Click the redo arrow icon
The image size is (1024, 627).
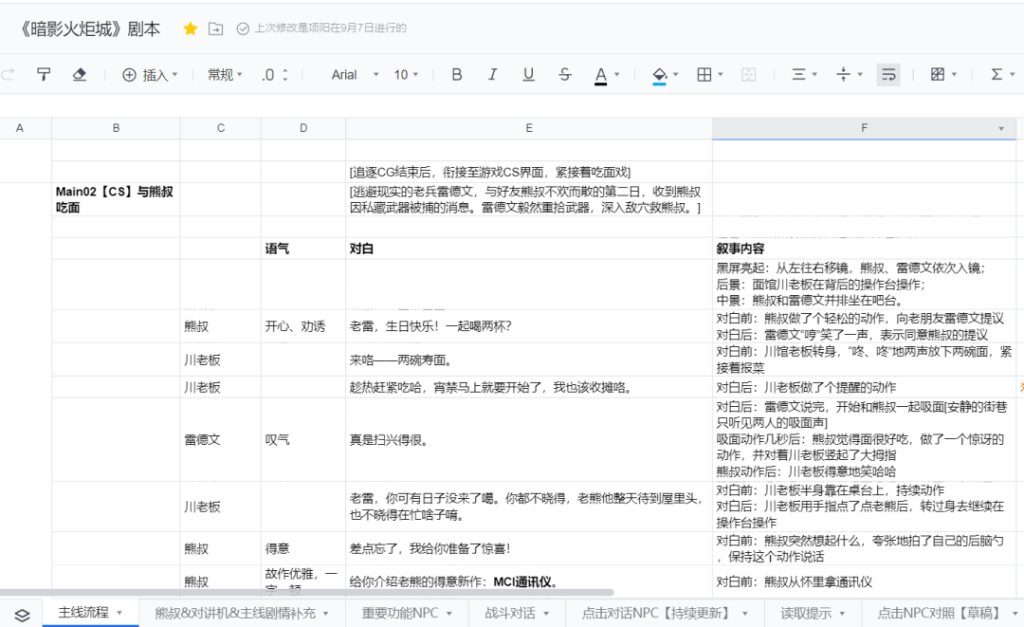point(7,74)
